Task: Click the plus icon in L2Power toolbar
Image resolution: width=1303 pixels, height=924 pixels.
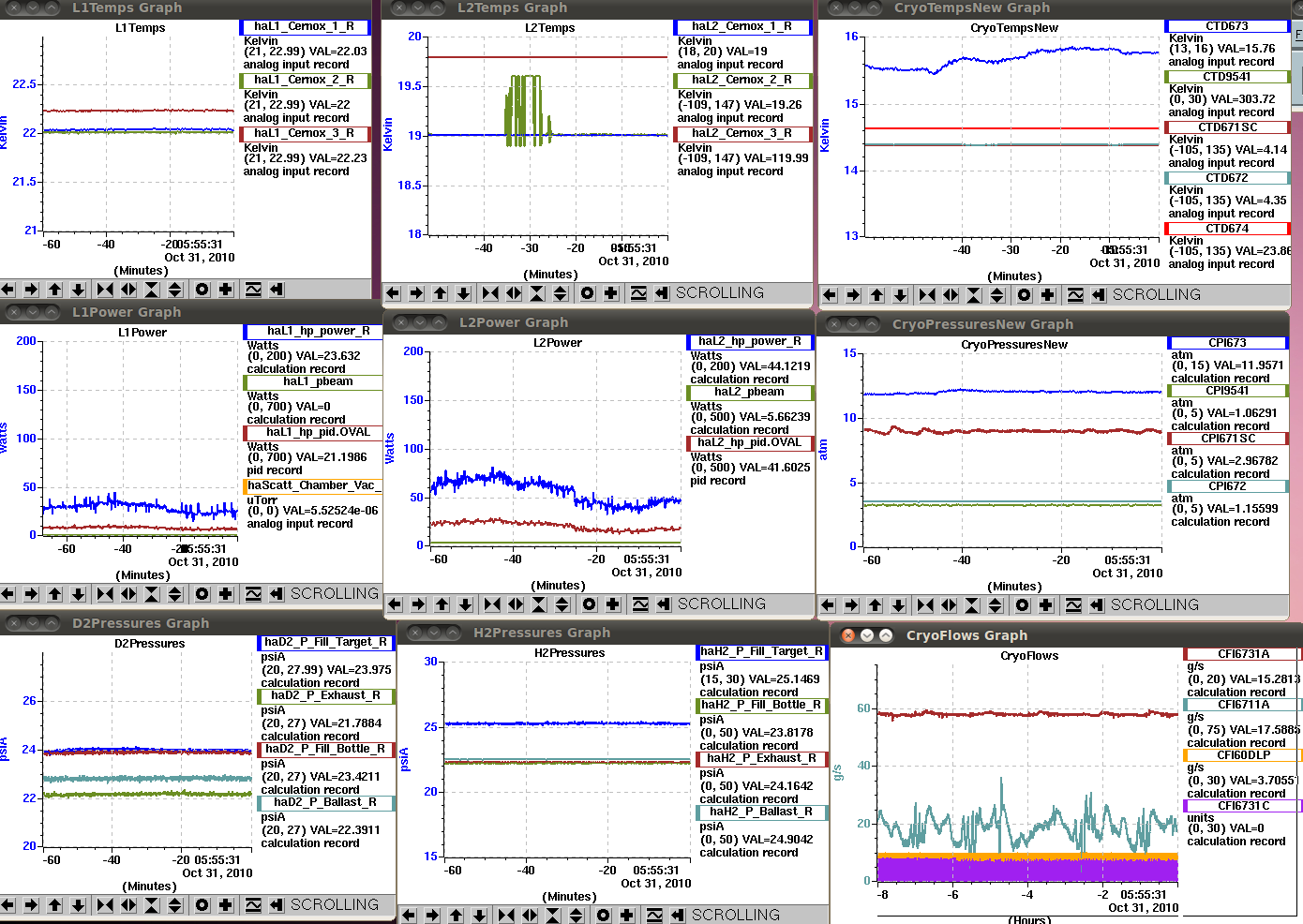Action: [613, 604]
